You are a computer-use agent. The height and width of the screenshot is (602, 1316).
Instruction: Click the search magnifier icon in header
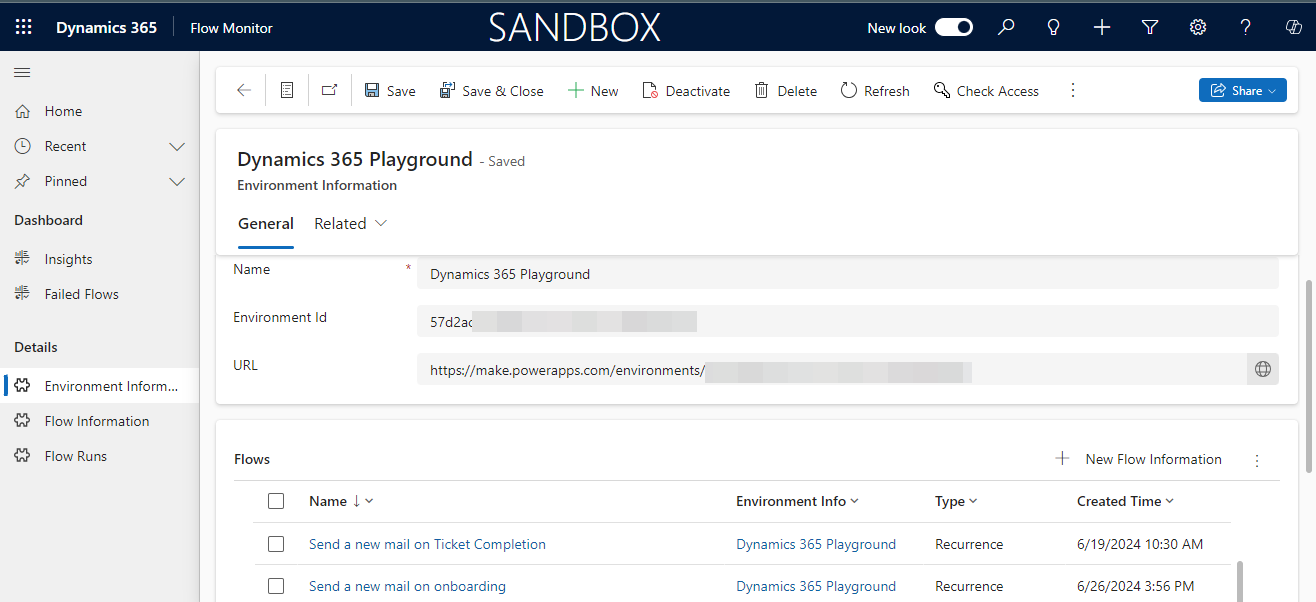(x=1006, y=28)
